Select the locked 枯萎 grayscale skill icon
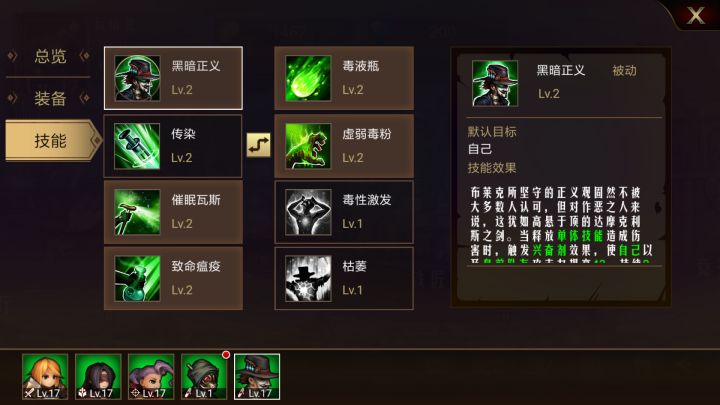The image size is (720, 405). 308,279
